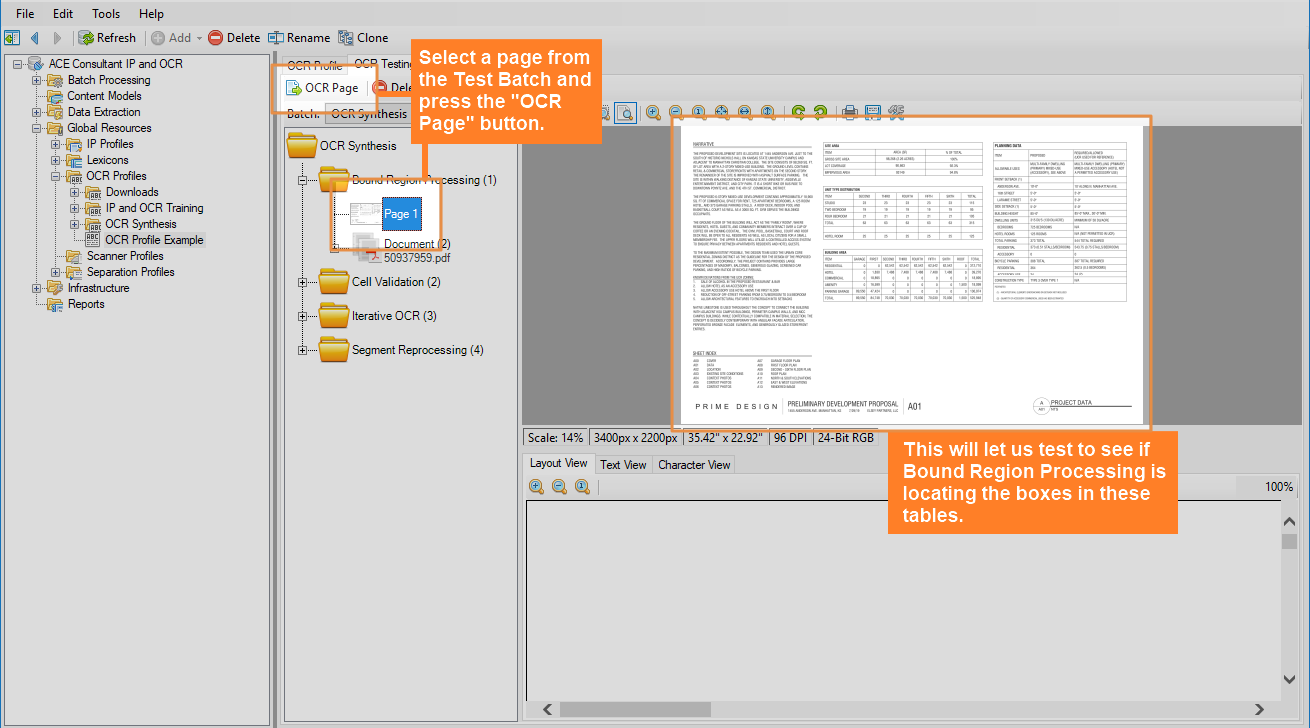Image resolution: width=1310 pixels, height=728 pixels.
Task: Click the zoom in magnifier above the image viewer
Action: (x=653, y=112)
